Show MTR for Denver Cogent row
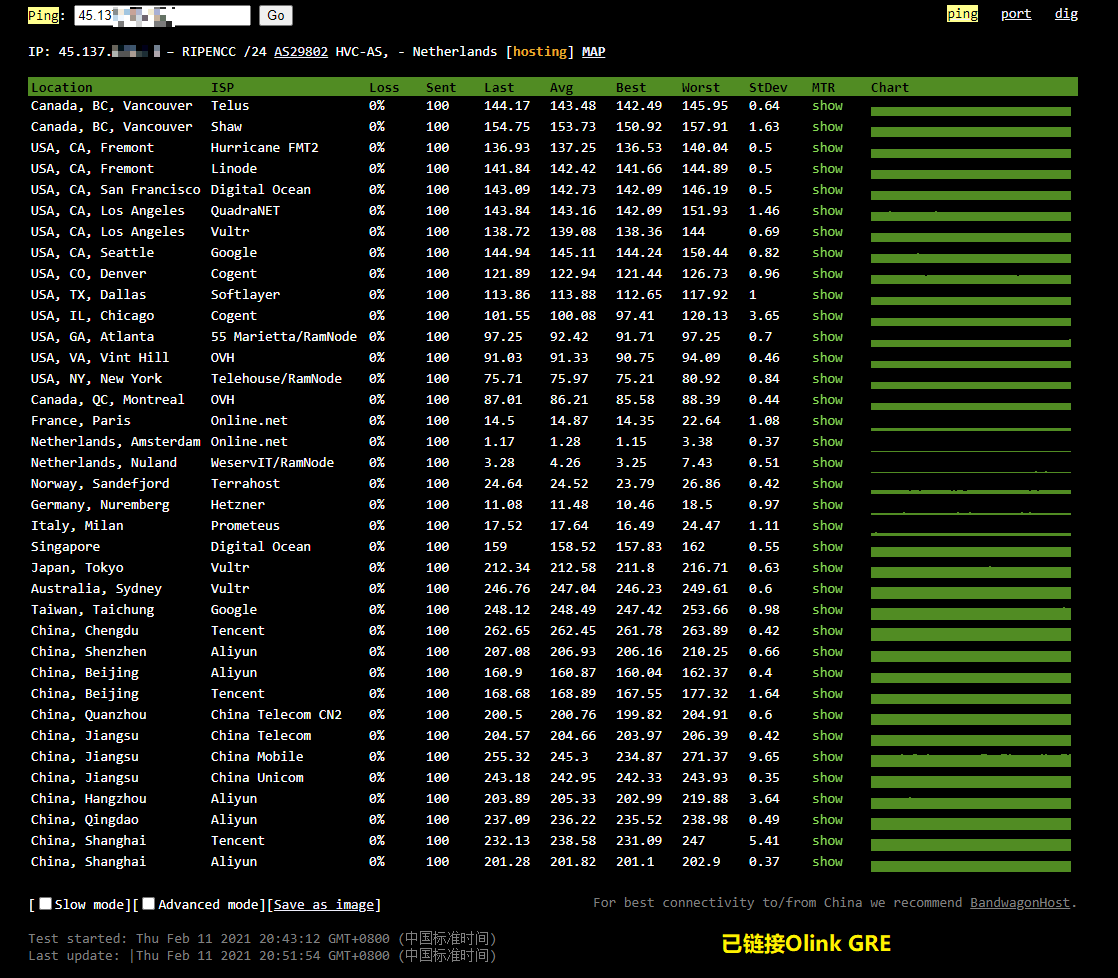 (x=827, y=274)
